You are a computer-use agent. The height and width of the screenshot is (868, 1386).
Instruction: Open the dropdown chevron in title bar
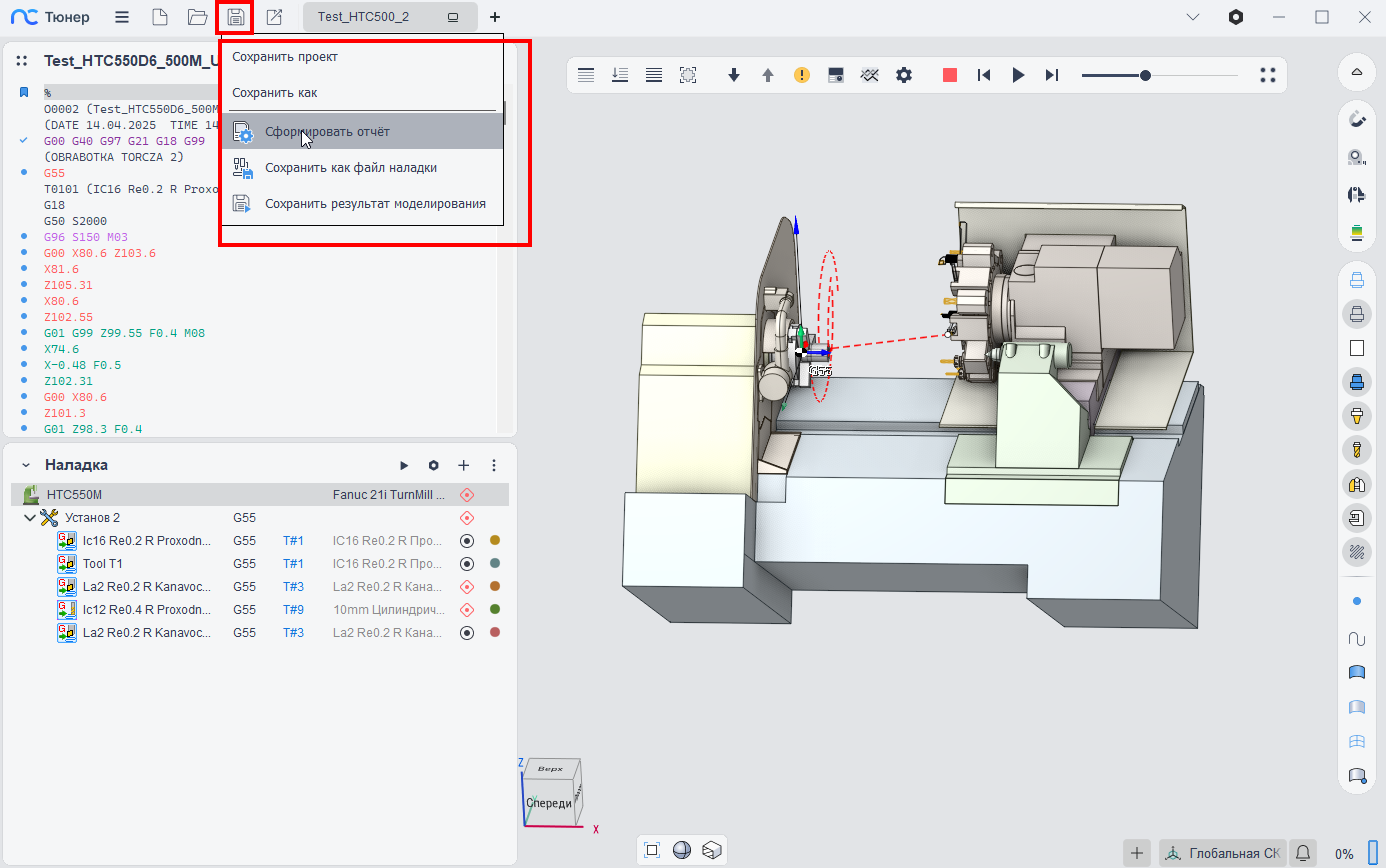pos(1192,17)
